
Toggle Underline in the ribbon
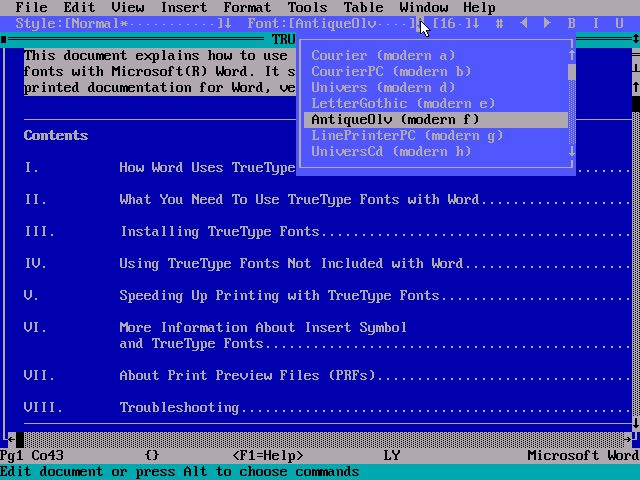pyautogui.click(x=620, y=23)
